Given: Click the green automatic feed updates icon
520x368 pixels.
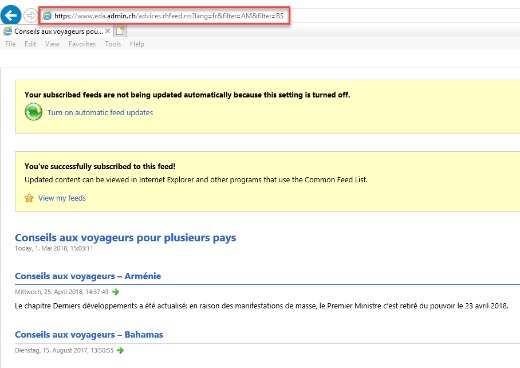Looking at the screenshot, I should (x=33, y=112).
